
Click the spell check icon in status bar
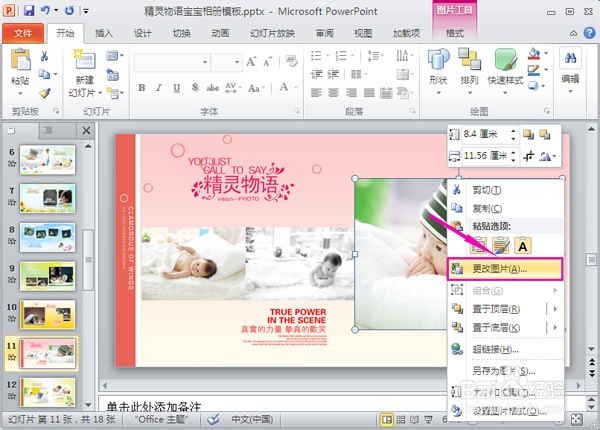coord(213,419)
